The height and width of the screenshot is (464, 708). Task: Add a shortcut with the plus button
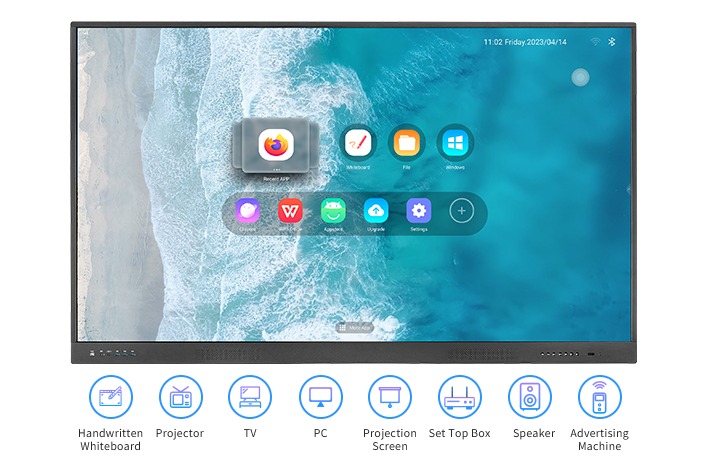[x=461, y=211]
